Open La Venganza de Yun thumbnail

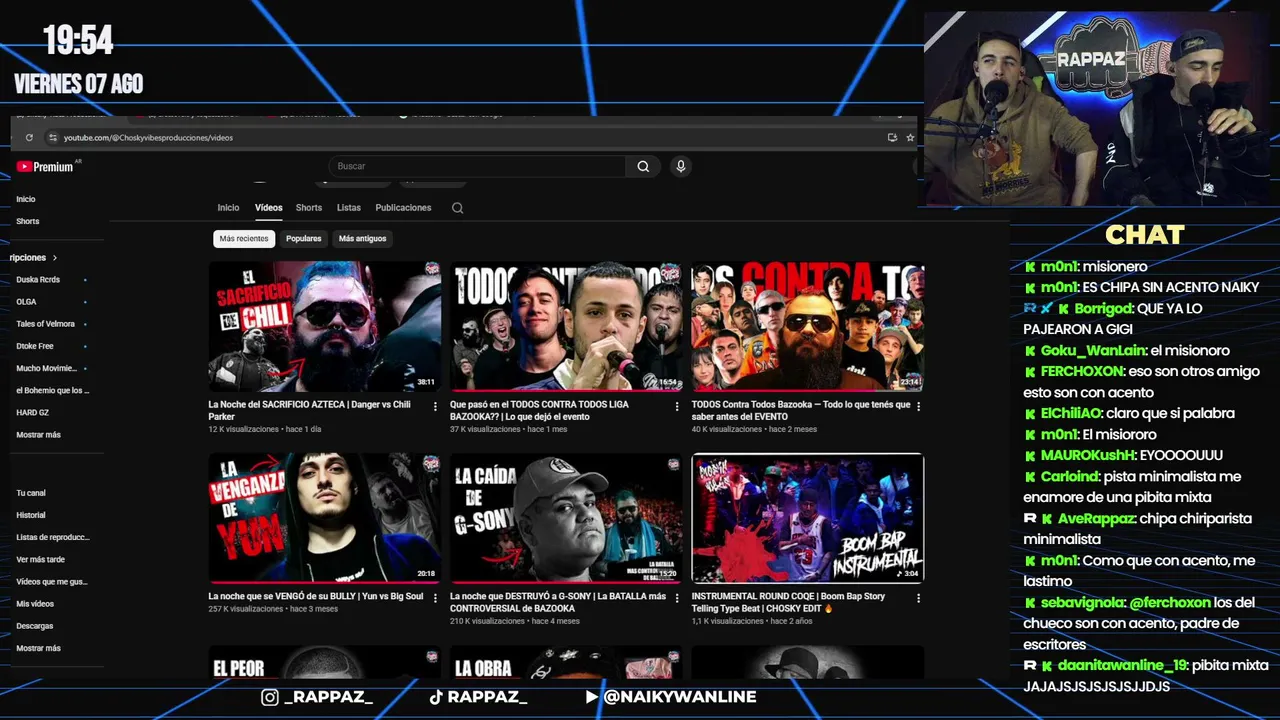coord(325,518)
